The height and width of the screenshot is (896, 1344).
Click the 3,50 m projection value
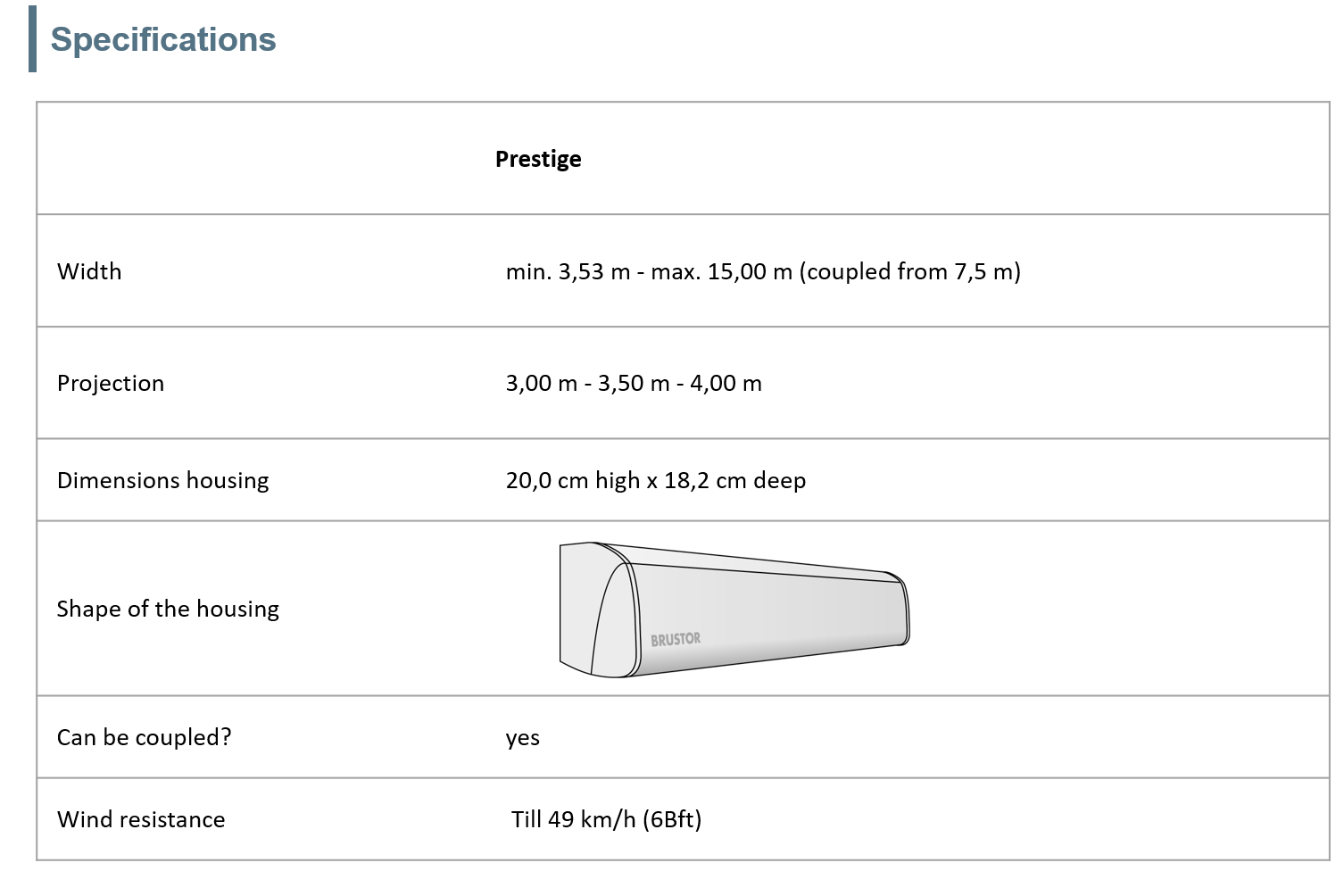(634, 384)
